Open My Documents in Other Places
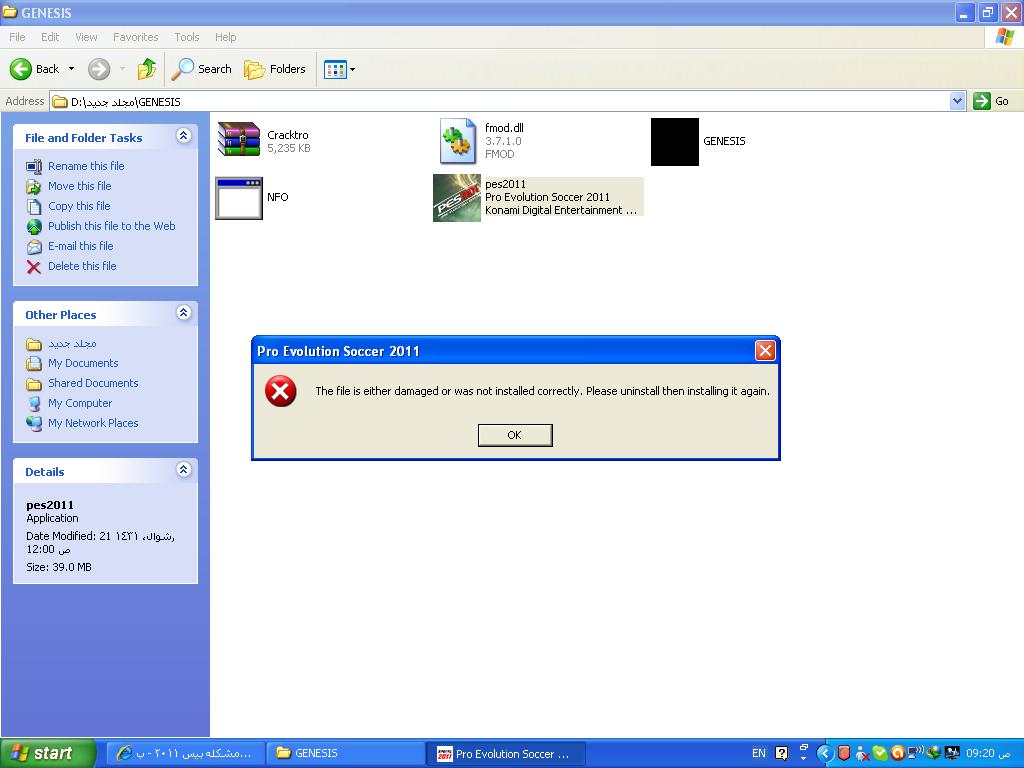1024x768 pixels. point(83,363)
